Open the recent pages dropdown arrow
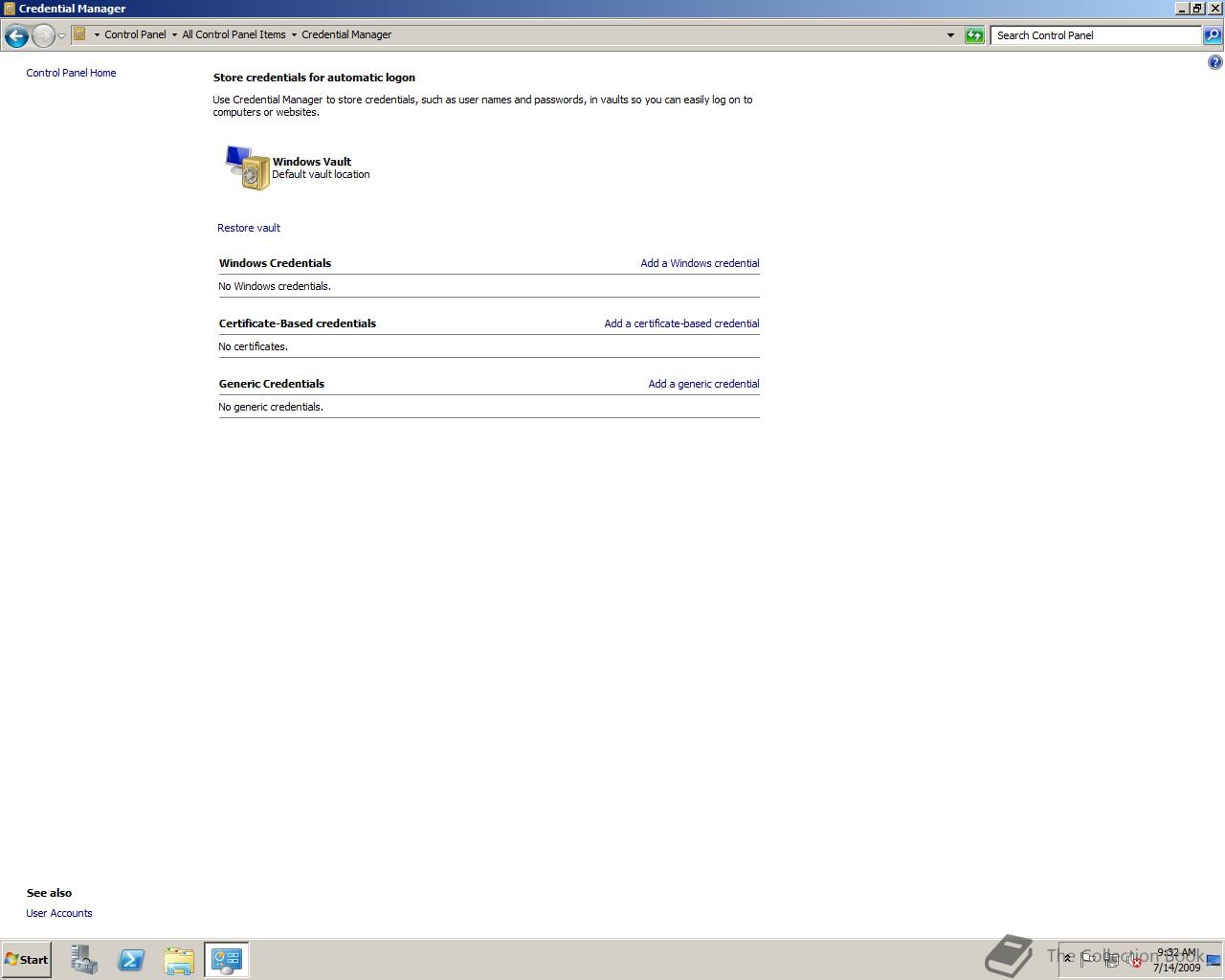 coord(61,35)
